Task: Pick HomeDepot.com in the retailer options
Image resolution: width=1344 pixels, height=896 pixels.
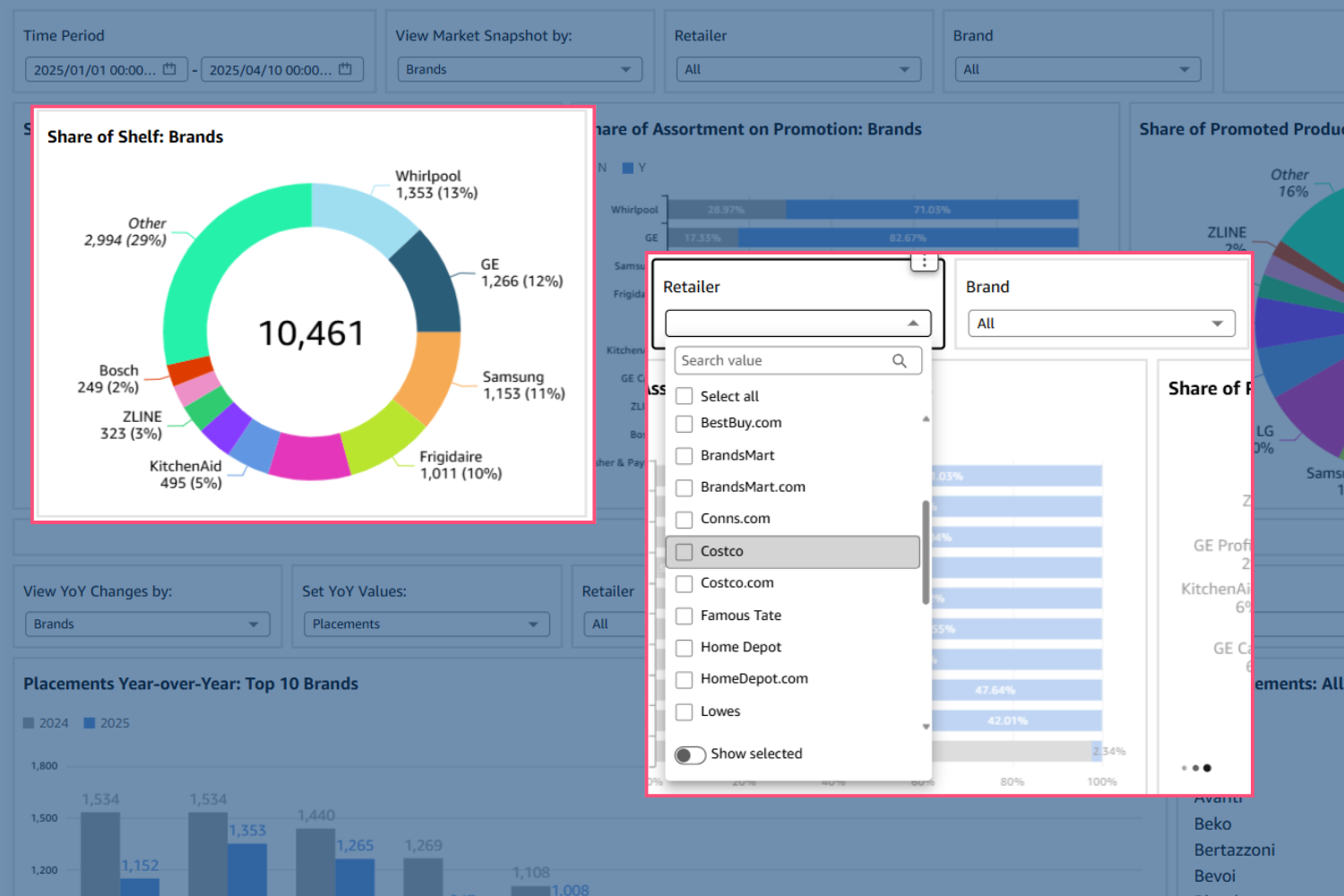Action: [754, 679]
